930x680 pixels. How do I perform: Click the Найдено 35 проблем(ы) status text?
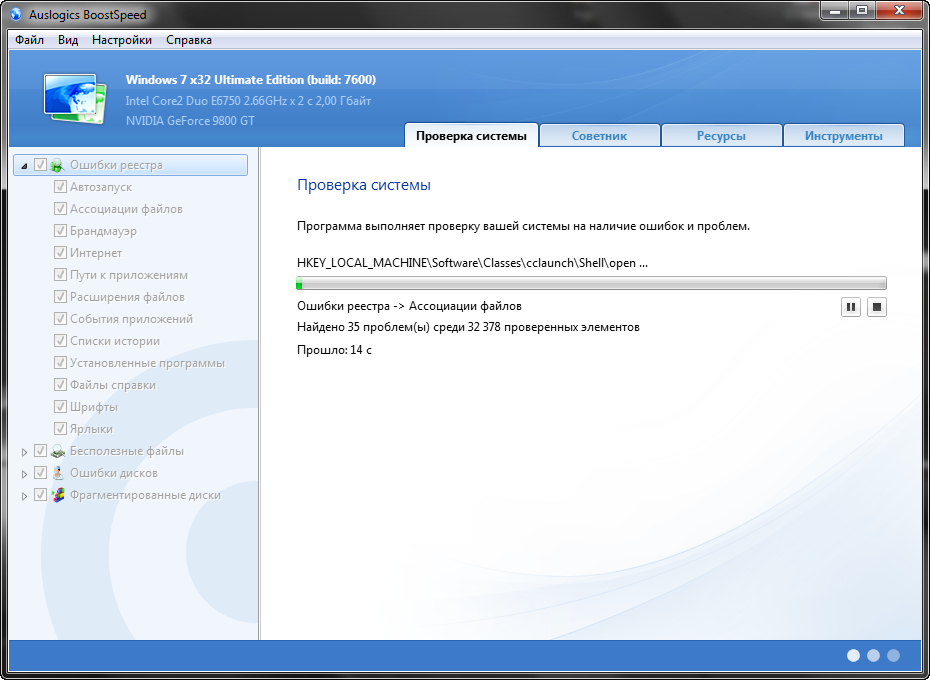[x=468, y=327]
